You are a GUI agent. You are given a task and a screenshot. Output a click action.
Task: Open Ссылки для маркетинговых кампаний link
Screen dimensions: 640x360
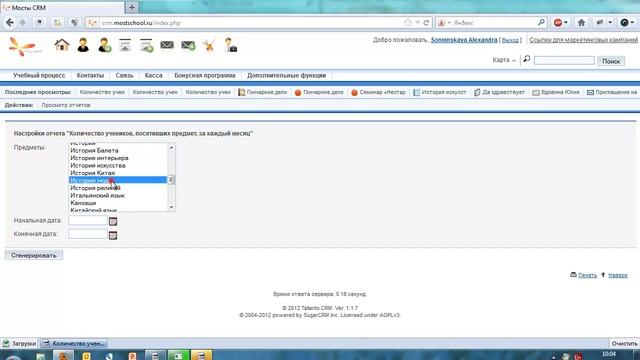click(583, 40)
